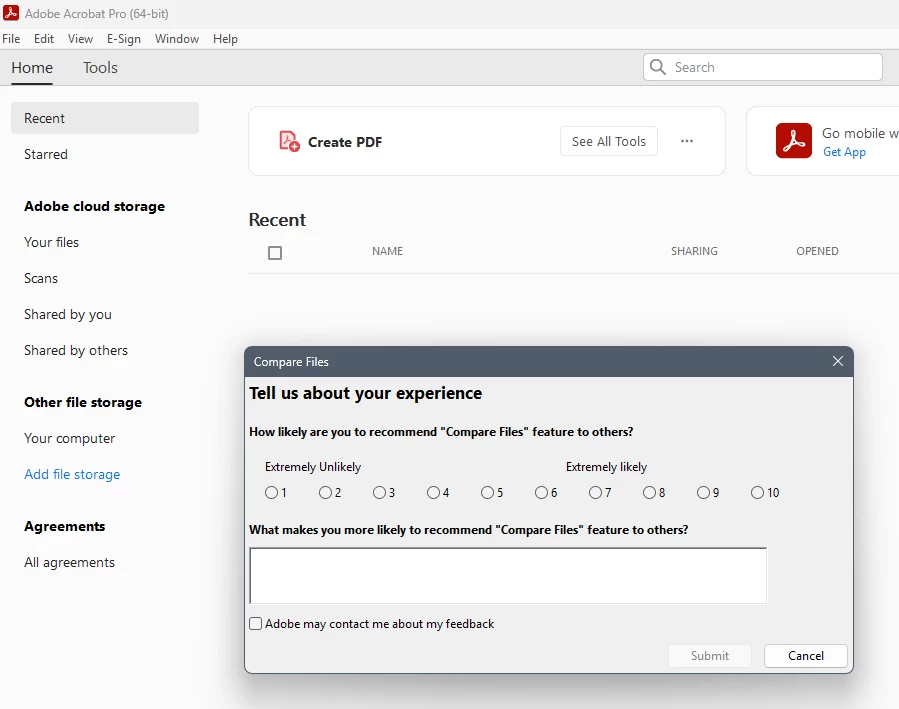Click the feedback comment text box
The image size is (899, 709).
click(x=508, y=575)
